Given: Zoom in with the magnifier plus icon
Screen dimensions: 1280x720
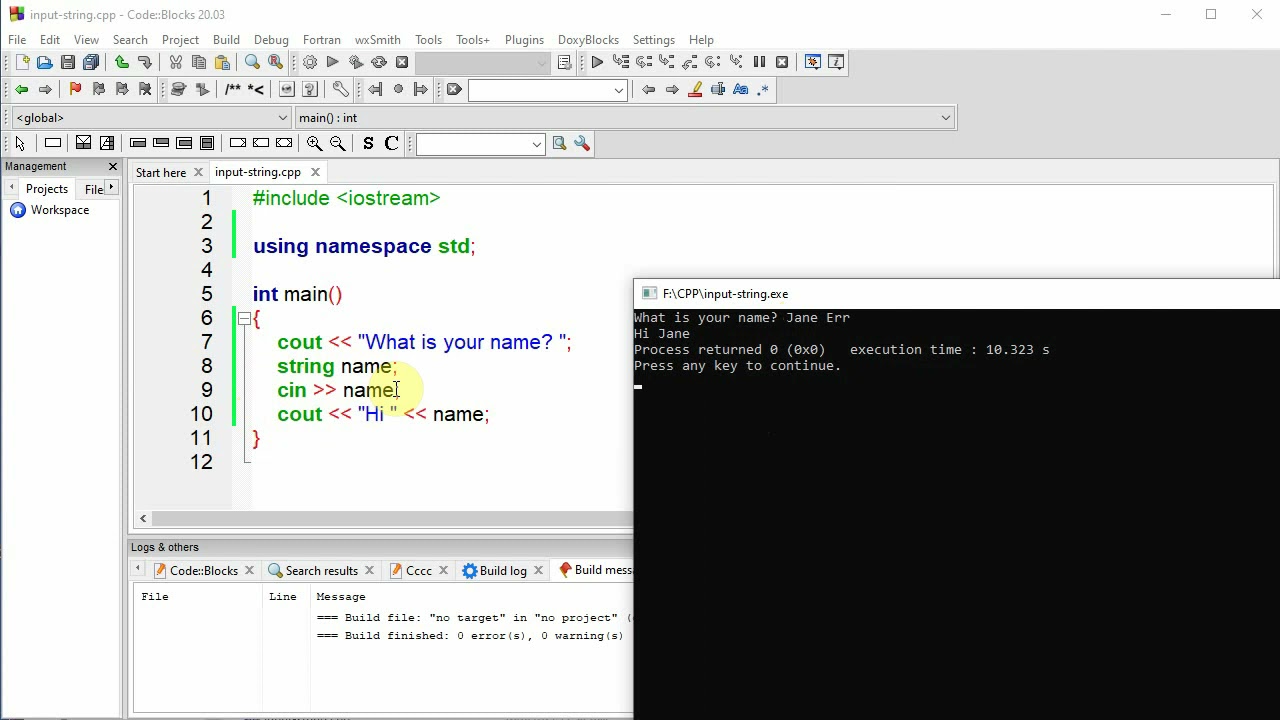Looking at the screenshot, I should pyautogui.click(x=314, y=144).
